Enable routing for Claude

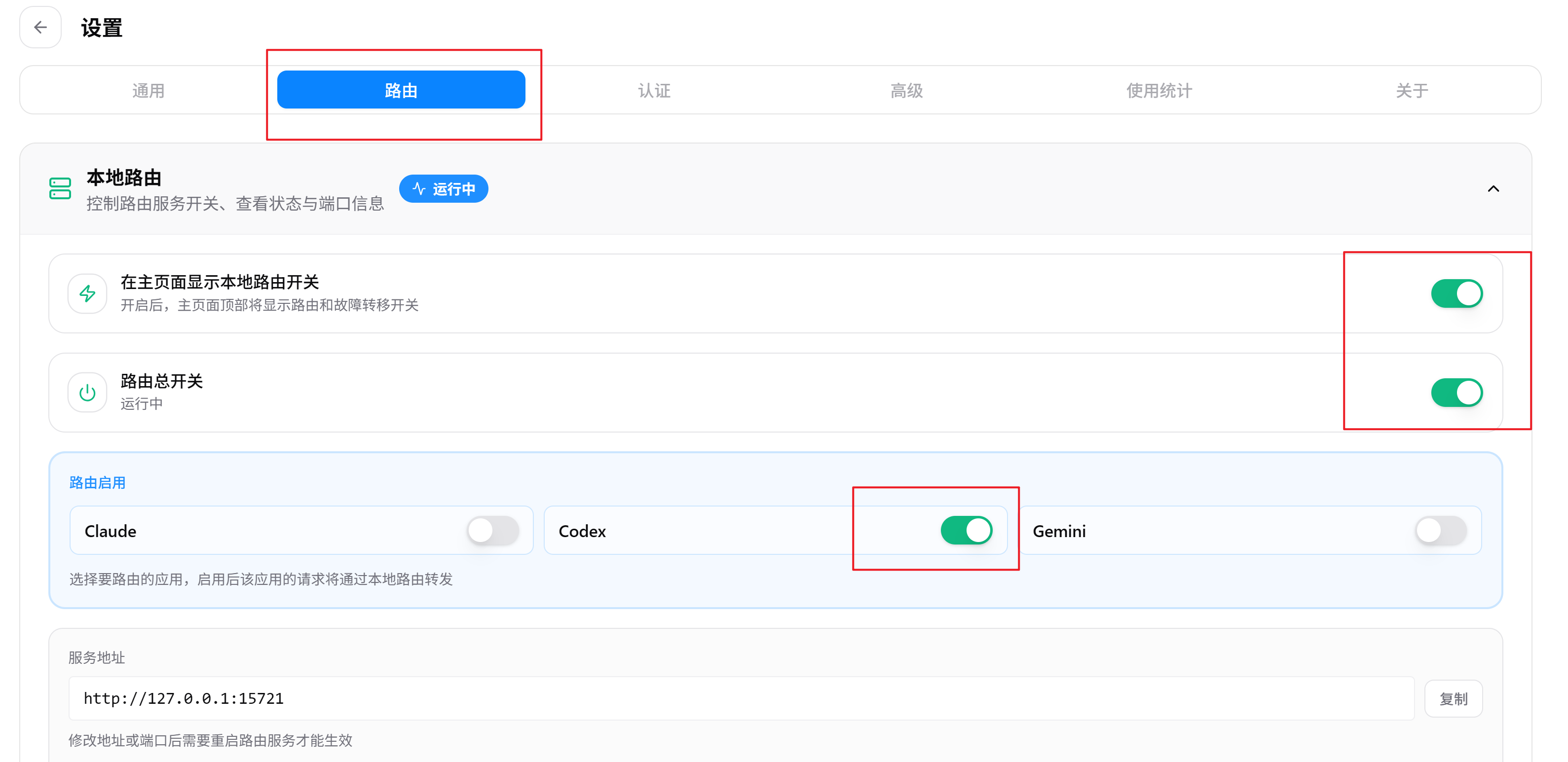pos(492,531)
